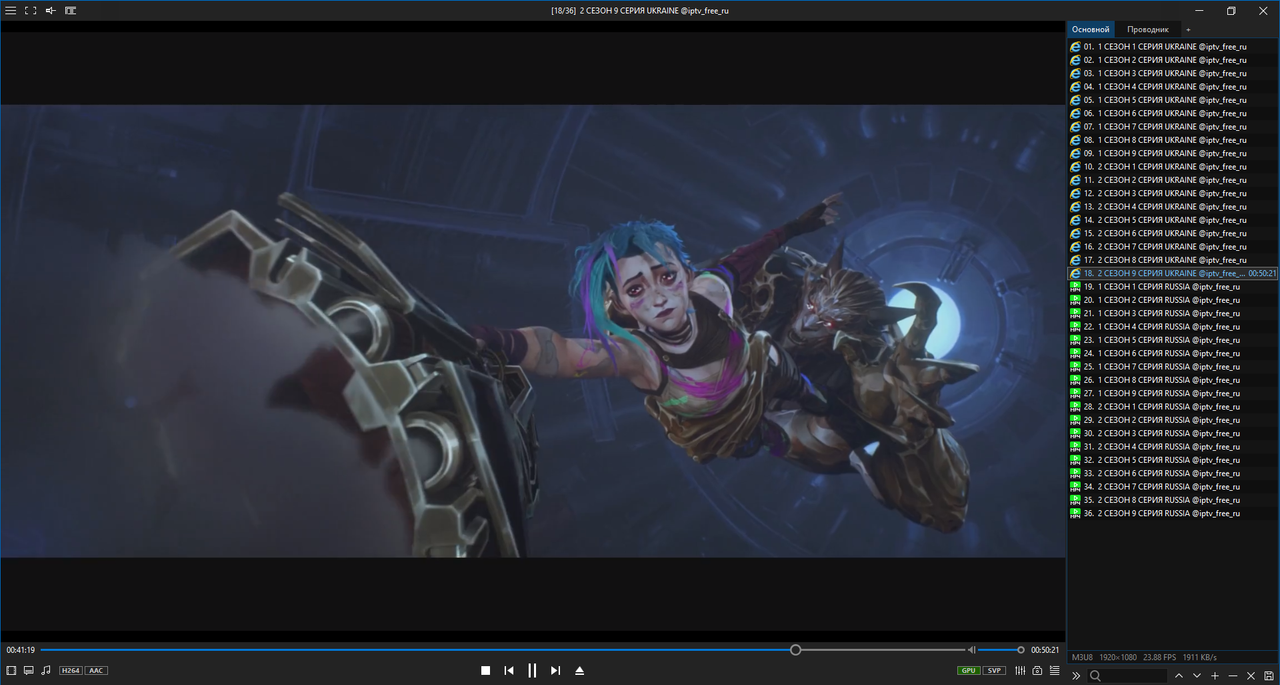1280x685 pixels.
Task: Click the AAC audio codec badge
Action: 96,670
